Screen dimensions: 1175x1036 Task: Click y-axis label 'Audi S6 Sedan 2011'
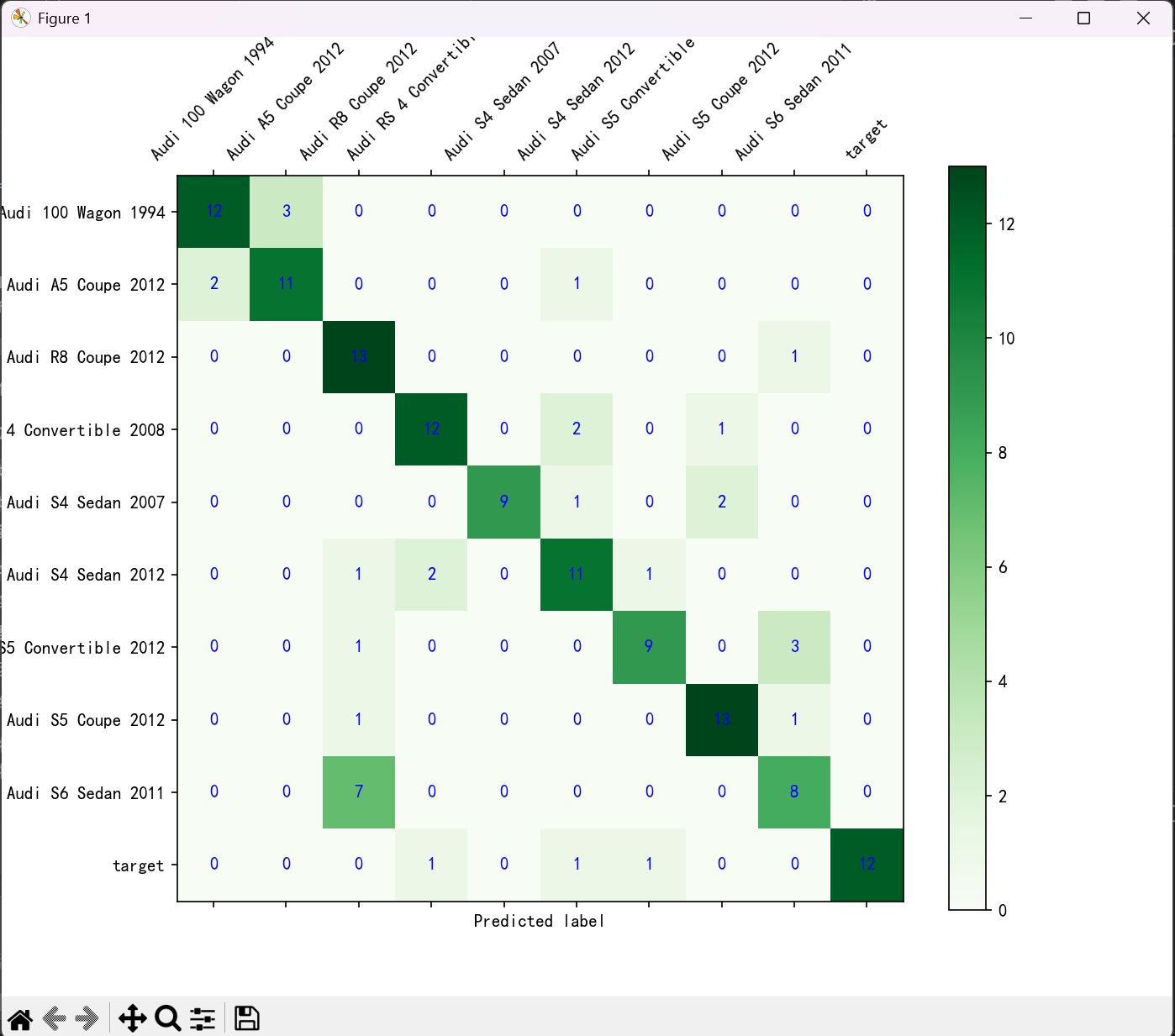86,793
